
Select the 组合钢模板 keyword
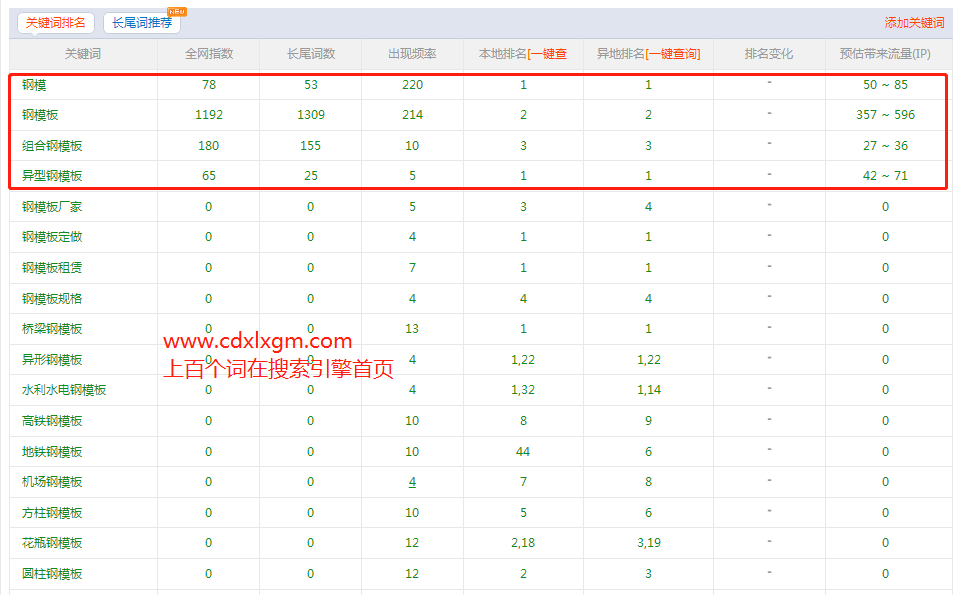tap(52, 146)
